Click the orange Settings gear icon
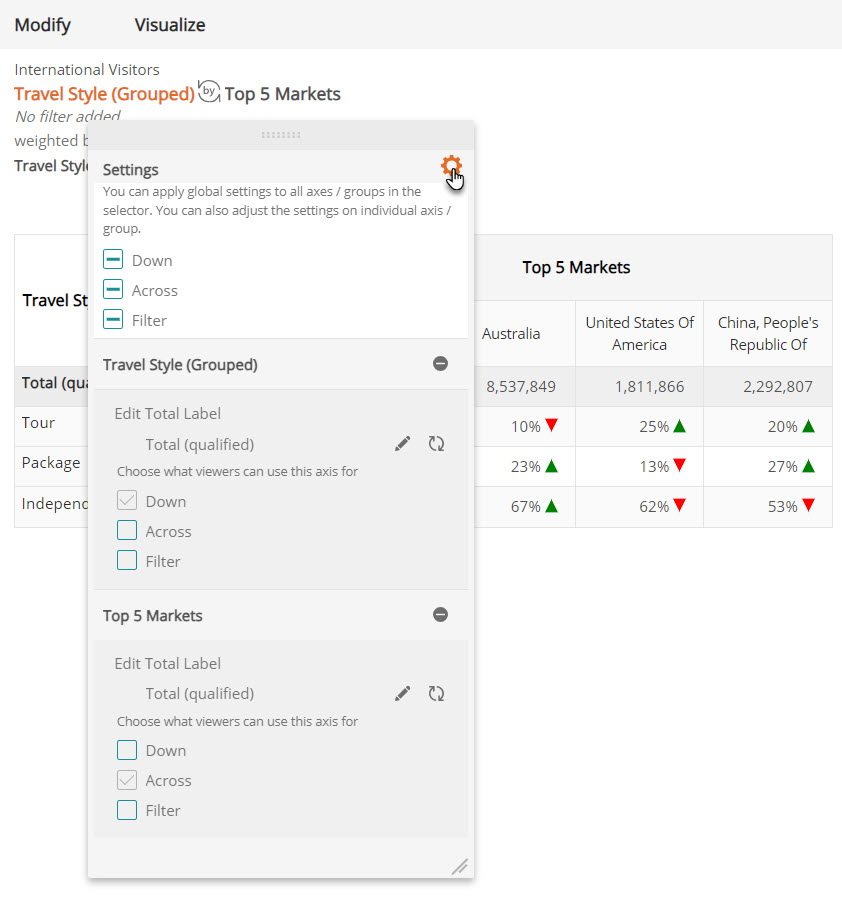The width and height of the screenshot is (842, 897). 451,165
